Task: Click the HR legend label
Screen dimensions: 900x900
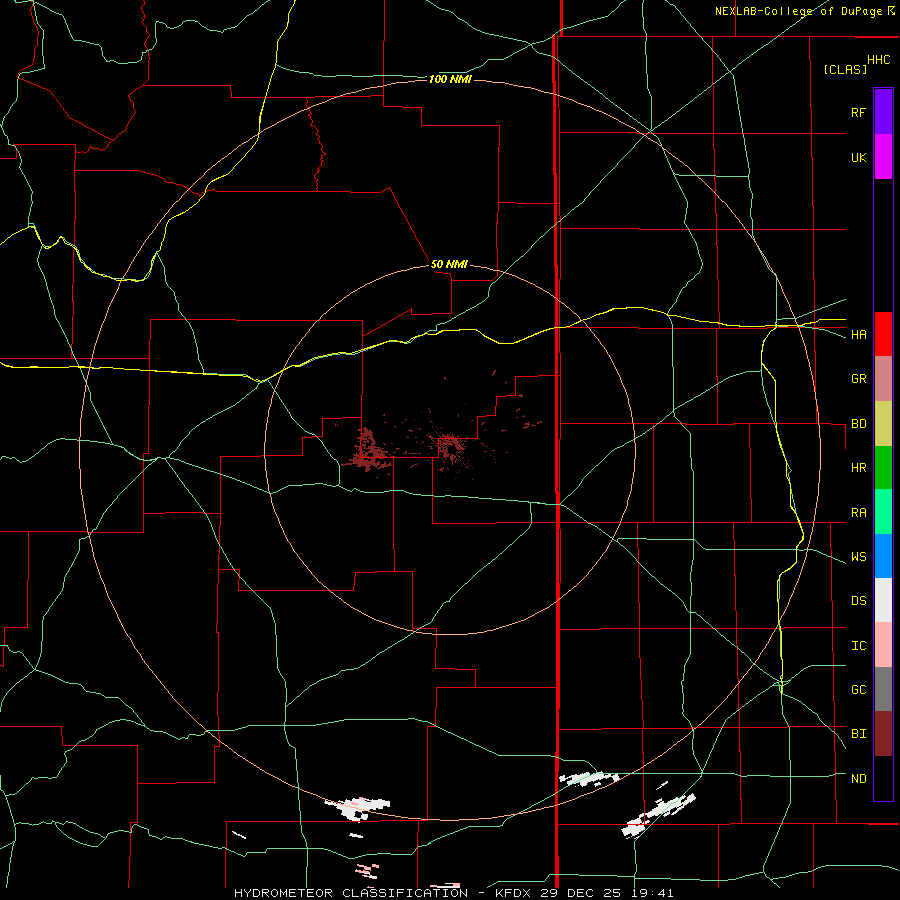Action: [x=858, y=468]
